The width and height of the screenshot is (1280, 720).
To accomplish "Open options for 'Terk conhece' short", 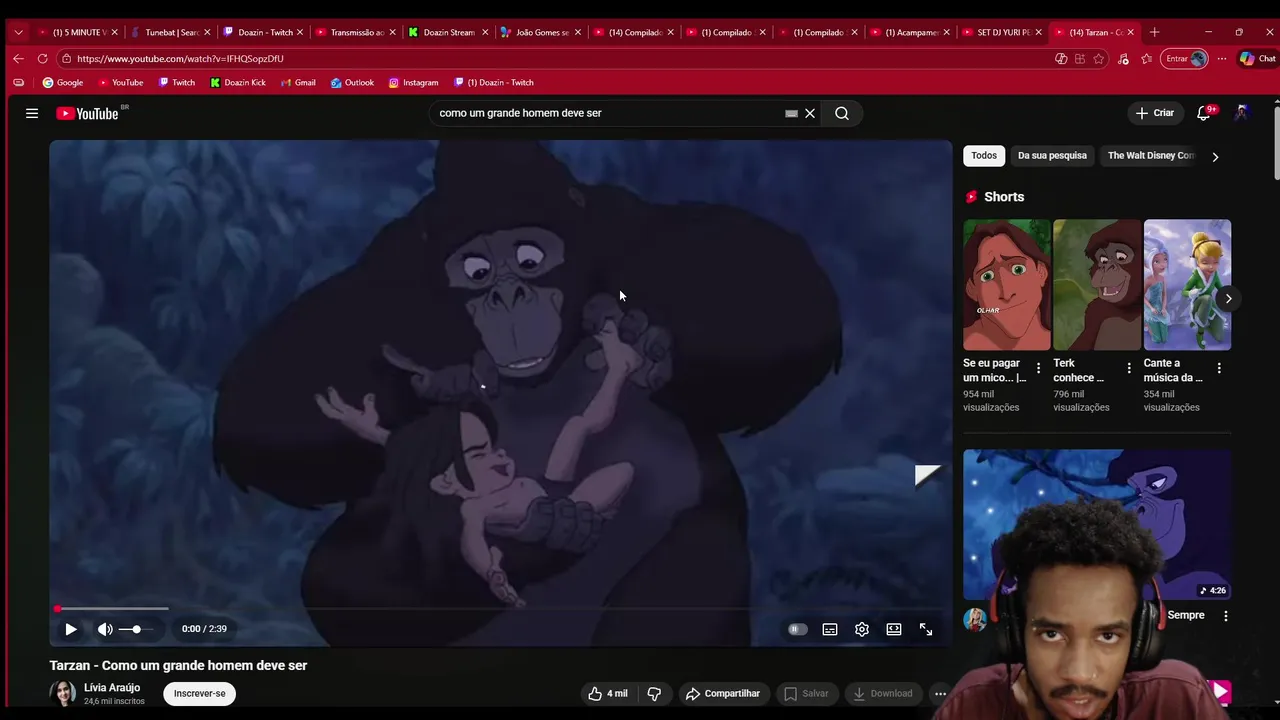I will (1129, 368).
